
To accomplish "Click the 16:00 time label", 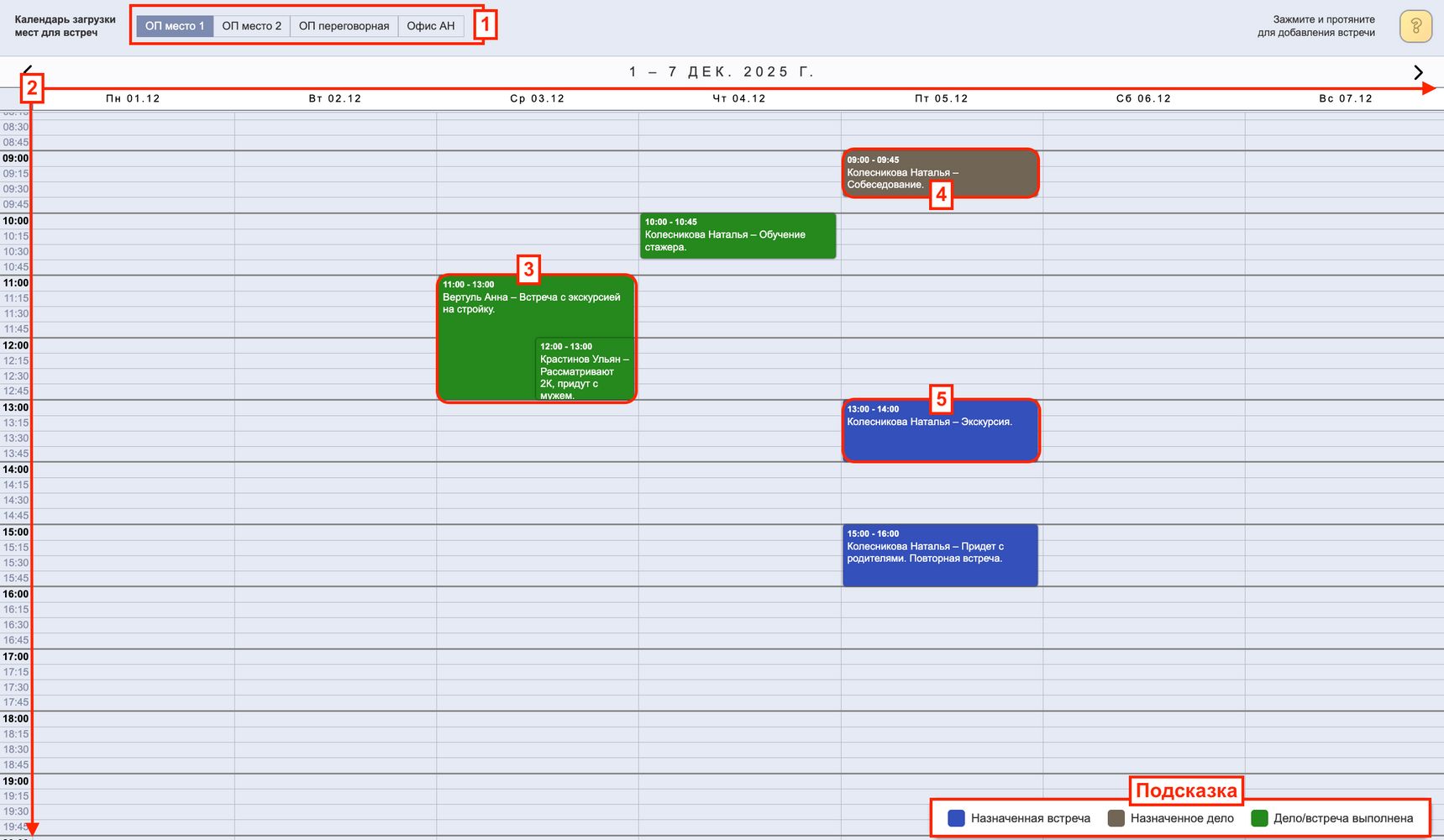I will 16,594.
